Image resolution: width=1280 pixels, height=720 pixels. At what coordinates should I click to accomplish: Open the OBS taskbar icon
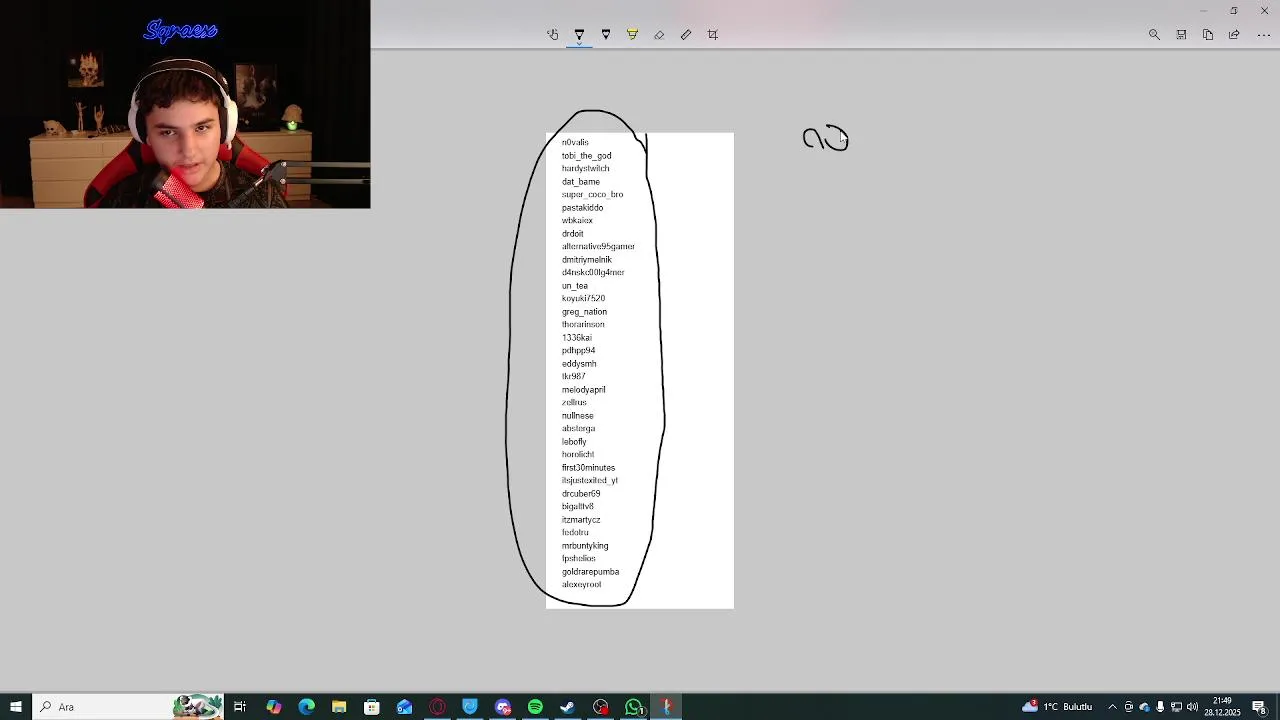[x=601, y=707]
